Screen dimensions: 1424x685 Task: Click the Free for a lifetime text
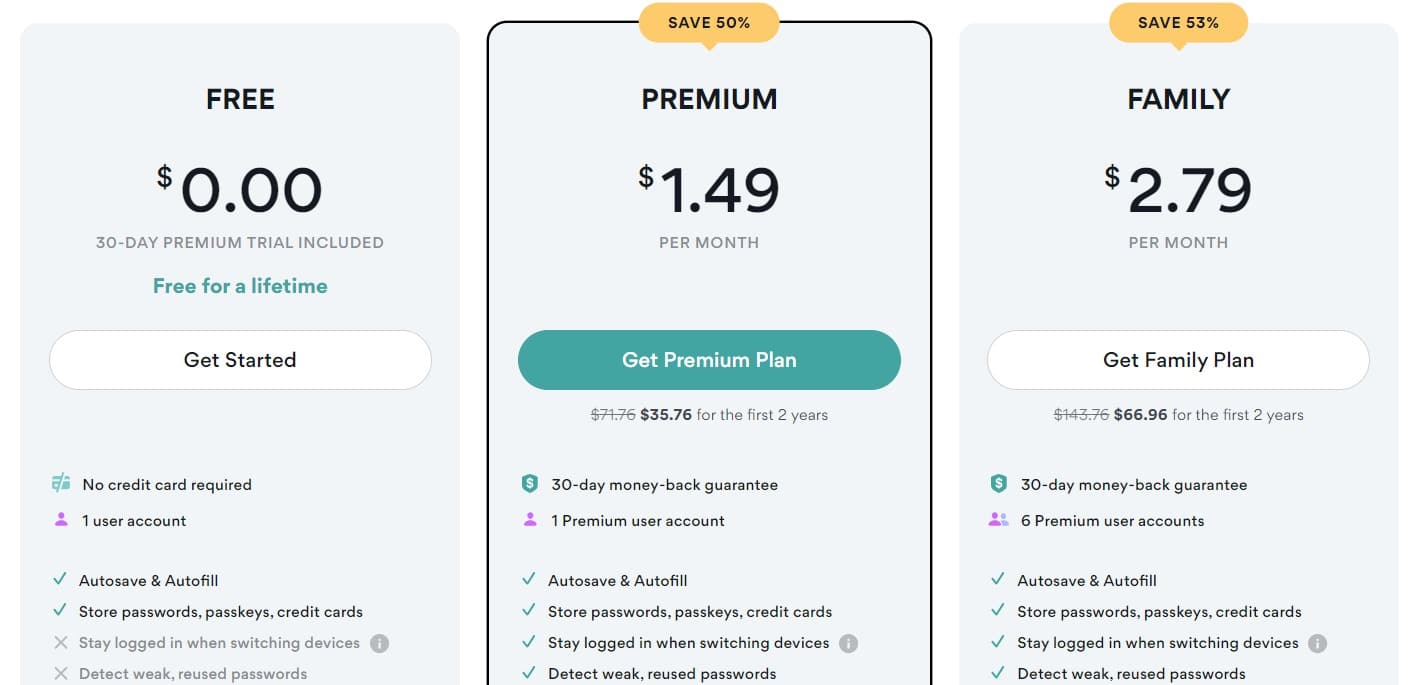coord(240,286)
